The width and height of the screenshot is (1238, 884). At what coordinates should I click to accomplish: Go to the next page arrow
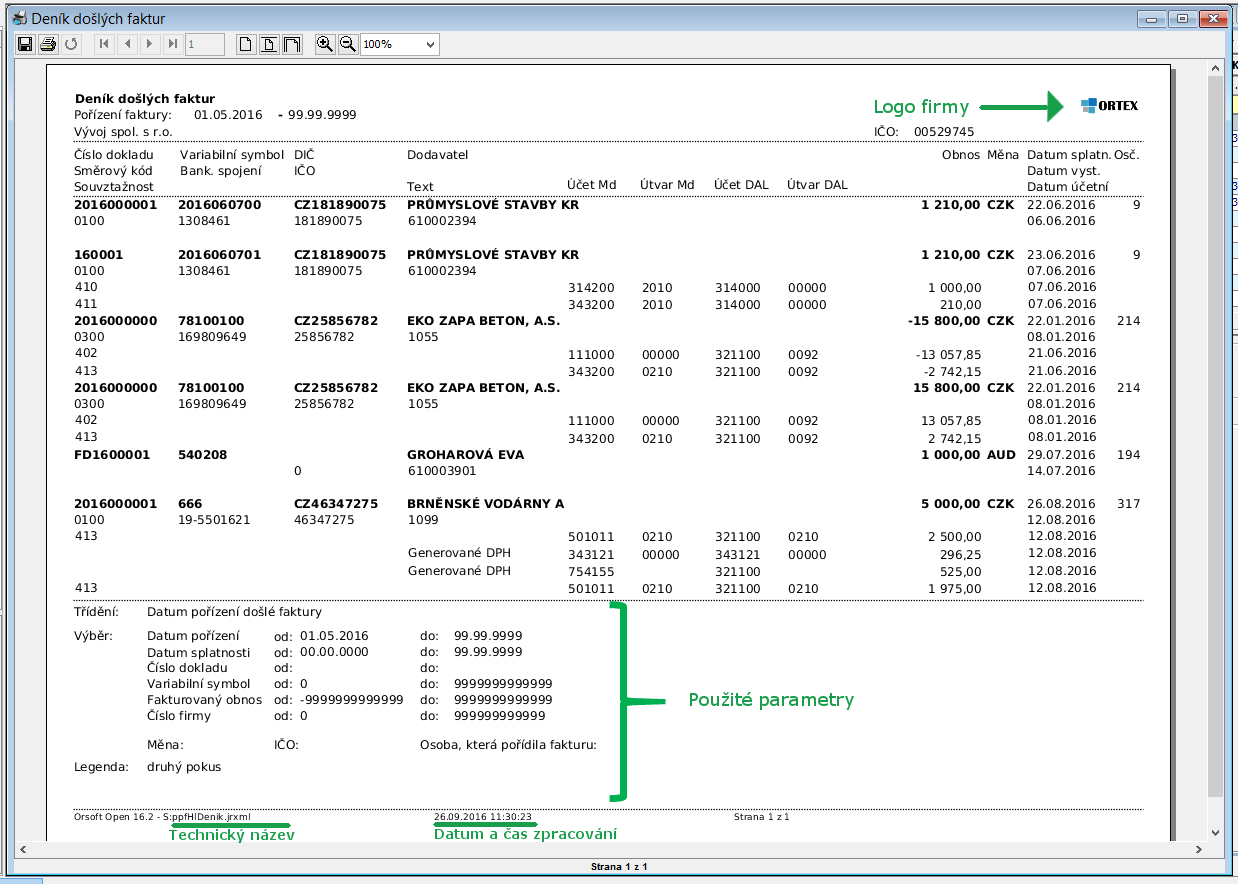pos(150,44)
